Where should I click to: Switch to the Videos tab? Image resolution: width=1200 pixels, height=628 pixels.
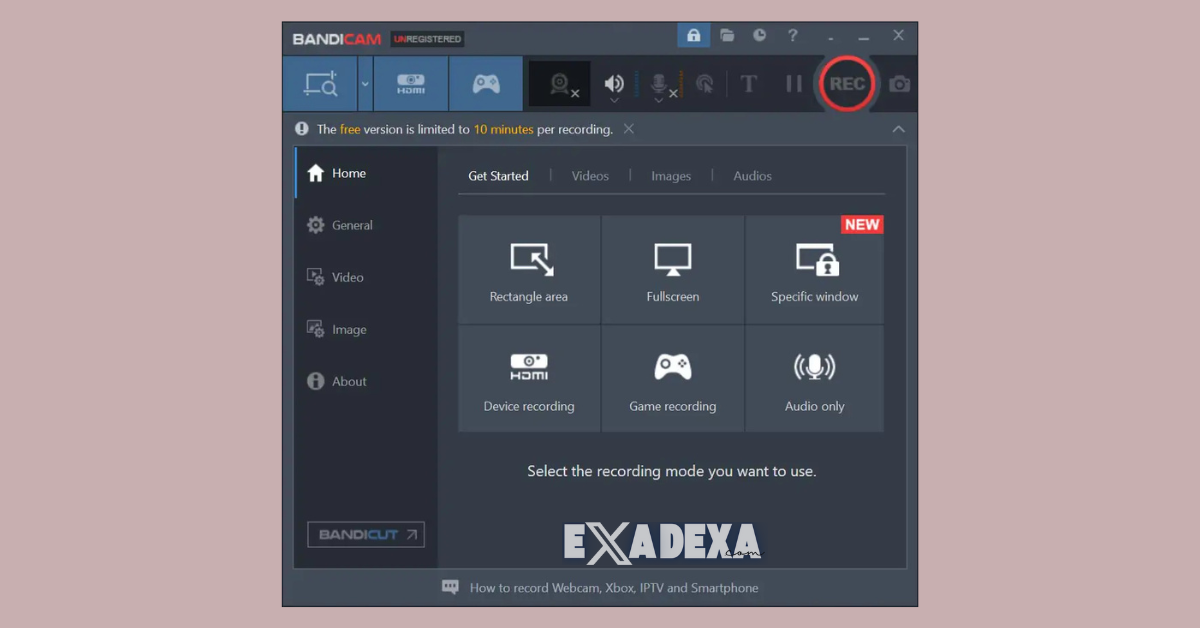coord(590,176)
